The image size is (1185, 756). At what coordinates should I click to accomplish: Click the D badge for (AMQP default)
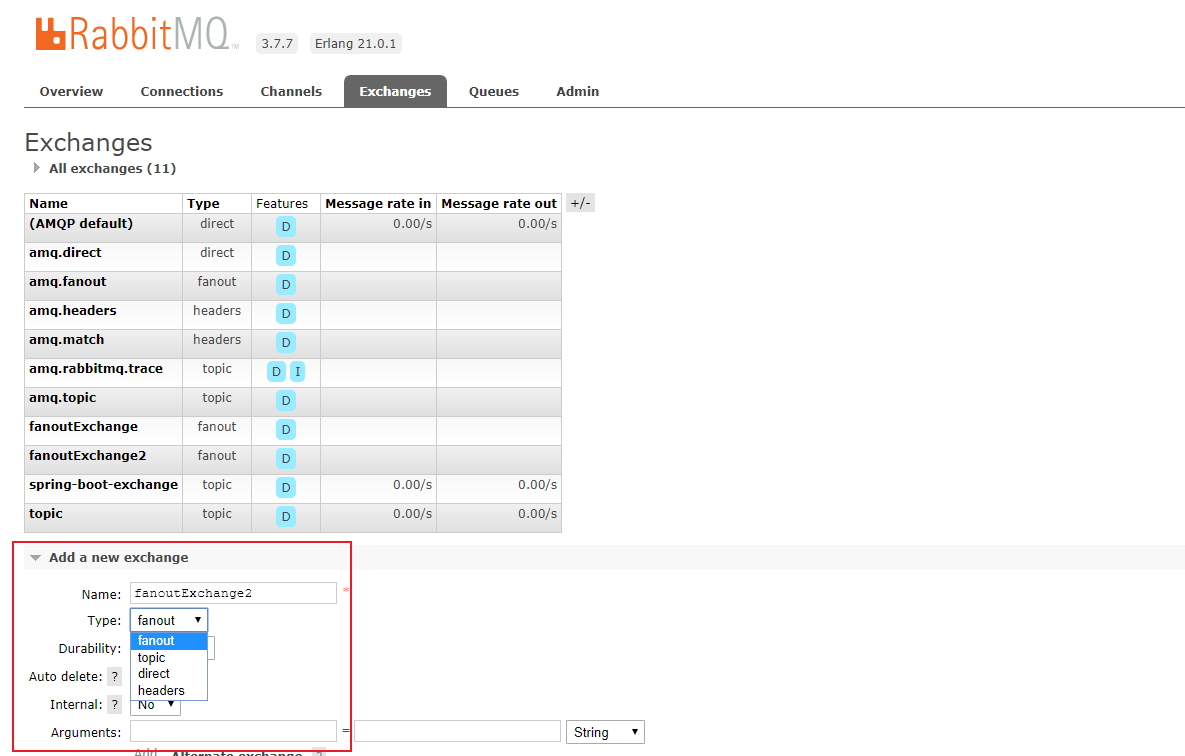286,226
